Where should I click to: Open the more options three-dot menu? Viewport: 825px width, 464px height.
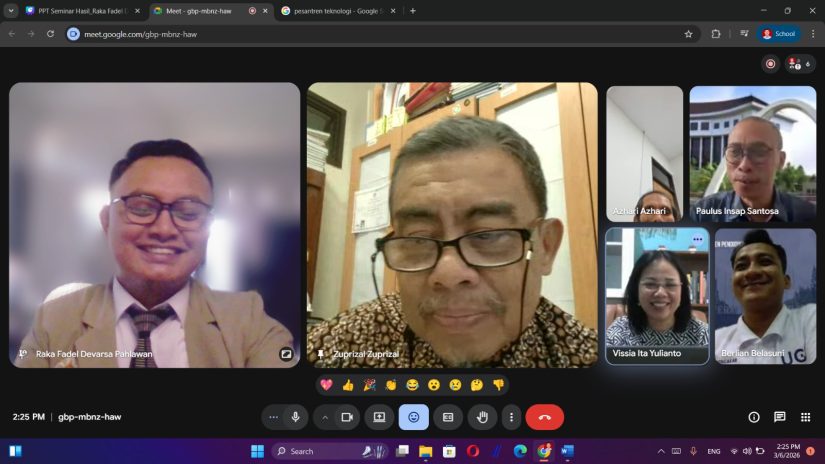tap(511, 417)
